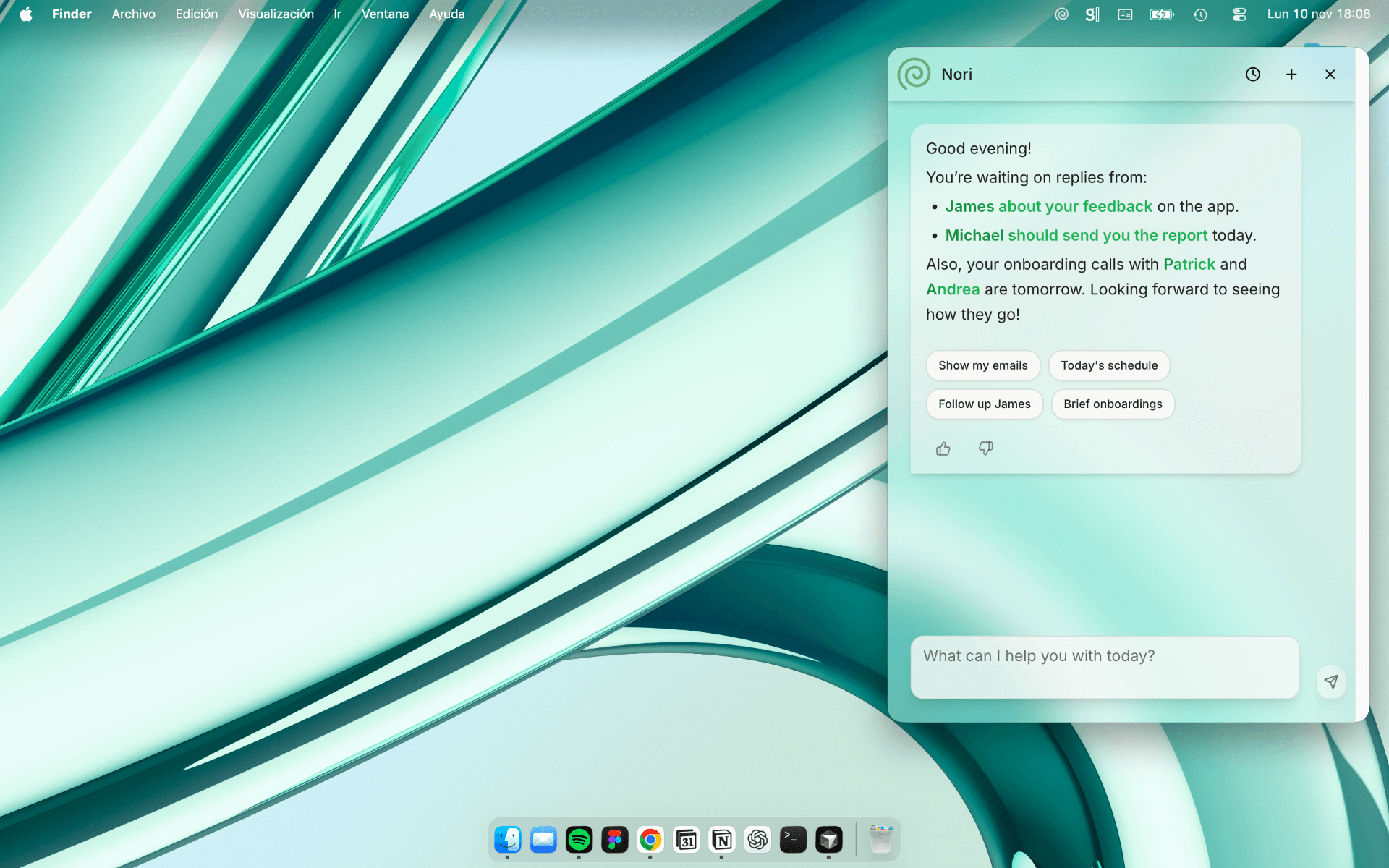1389x868 pixels.
Task: Launch Figma from the Dock
Action: [614, 840]
